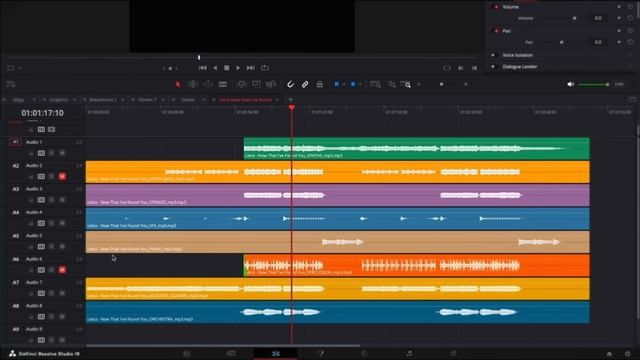Click the DIM audio button

tap(619, 84)
